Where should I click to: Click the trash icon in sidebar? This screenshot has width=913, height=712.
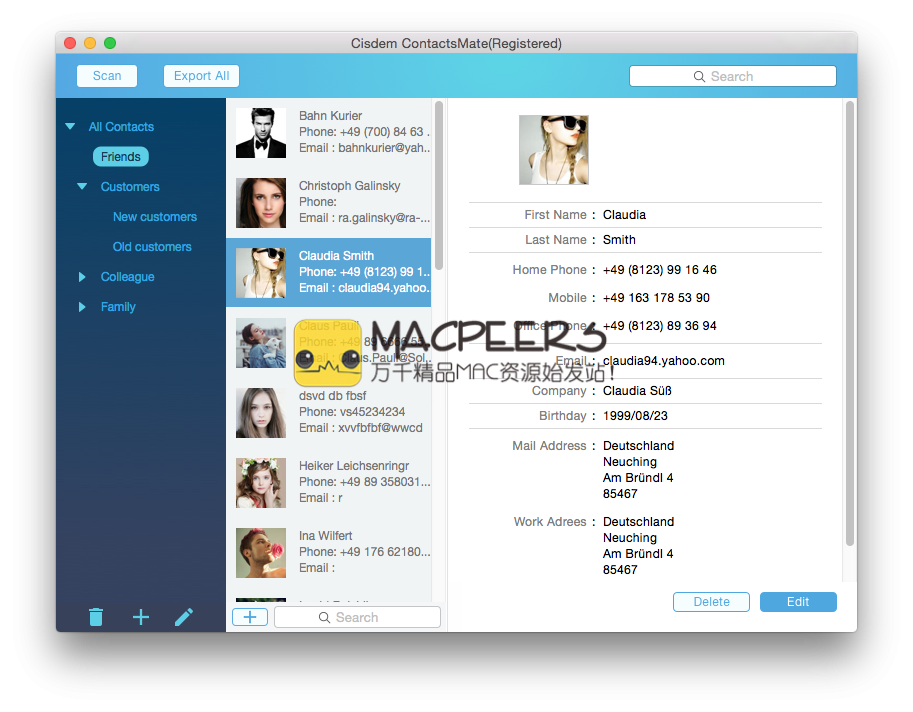click(96, 617)
